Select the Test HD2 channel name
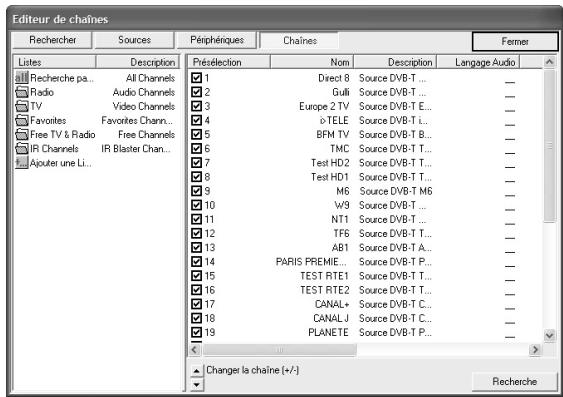The image size is (563, 397). (x=330, y=163)
